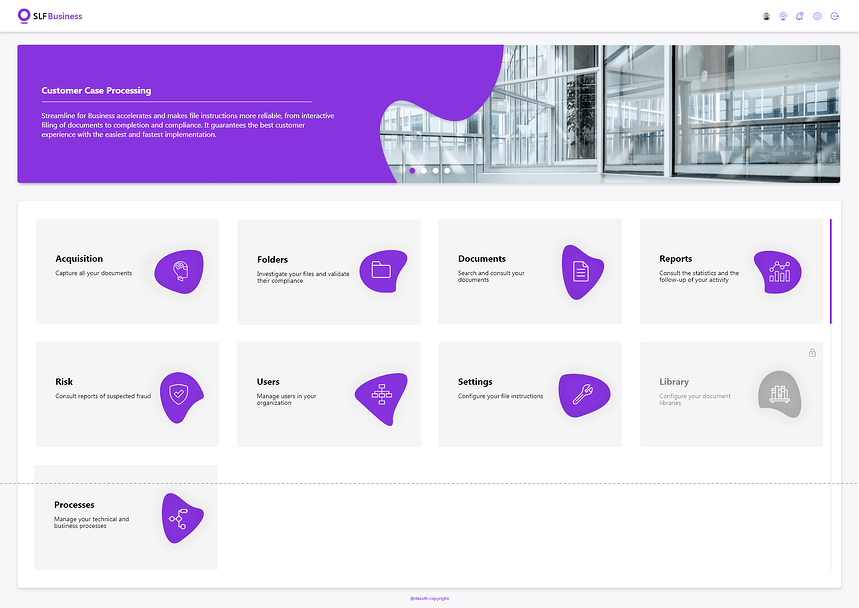859x608 pixels.
Task: Click the Processes workflow share icon
Action: pos(179,518)
